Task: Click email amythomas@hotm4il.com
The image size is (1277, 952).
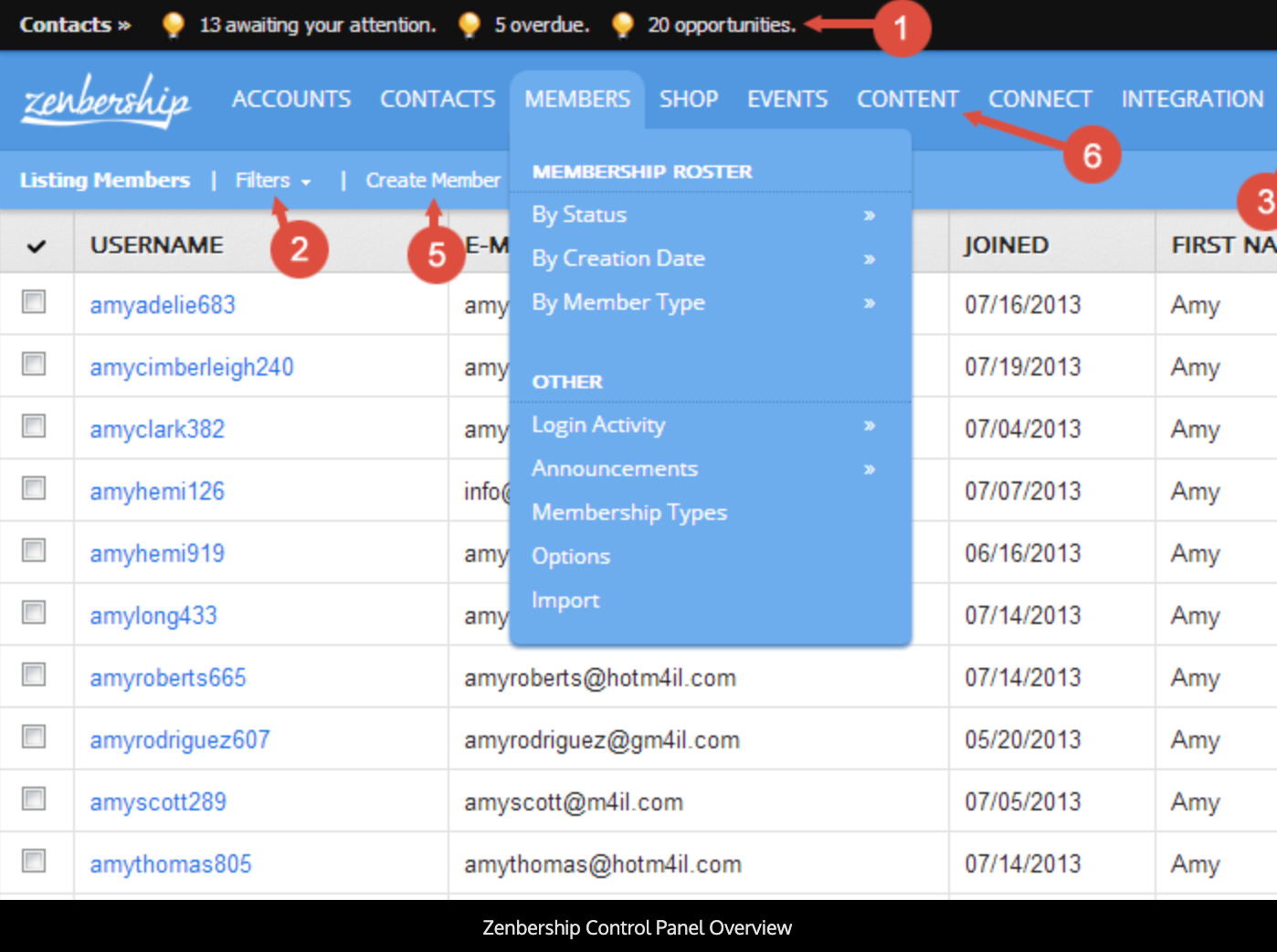Action: [603, 864]
